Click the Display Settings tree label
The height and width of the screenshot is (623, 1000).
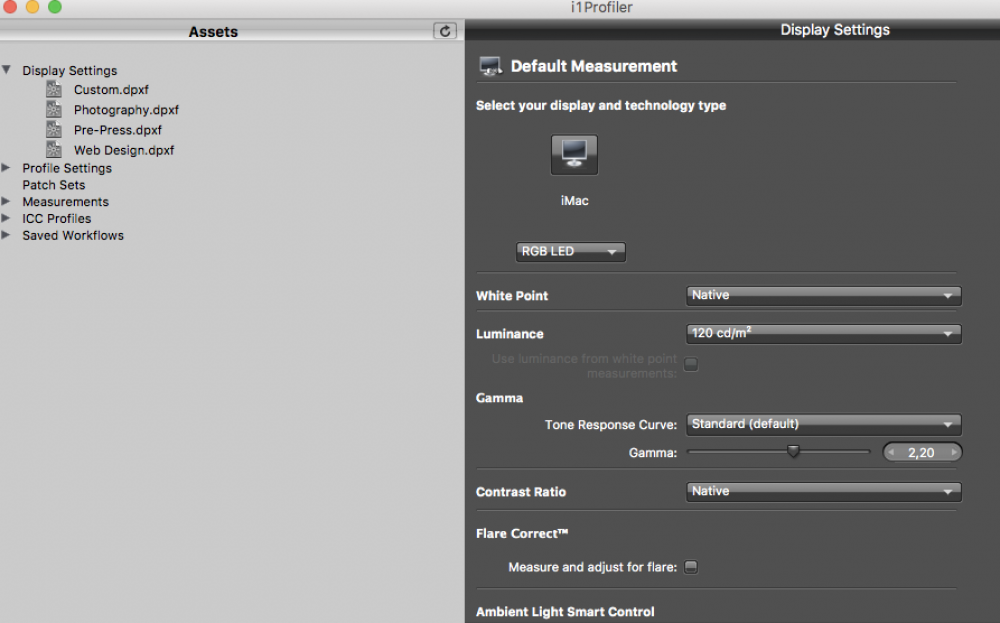click(x=70, y=70)
